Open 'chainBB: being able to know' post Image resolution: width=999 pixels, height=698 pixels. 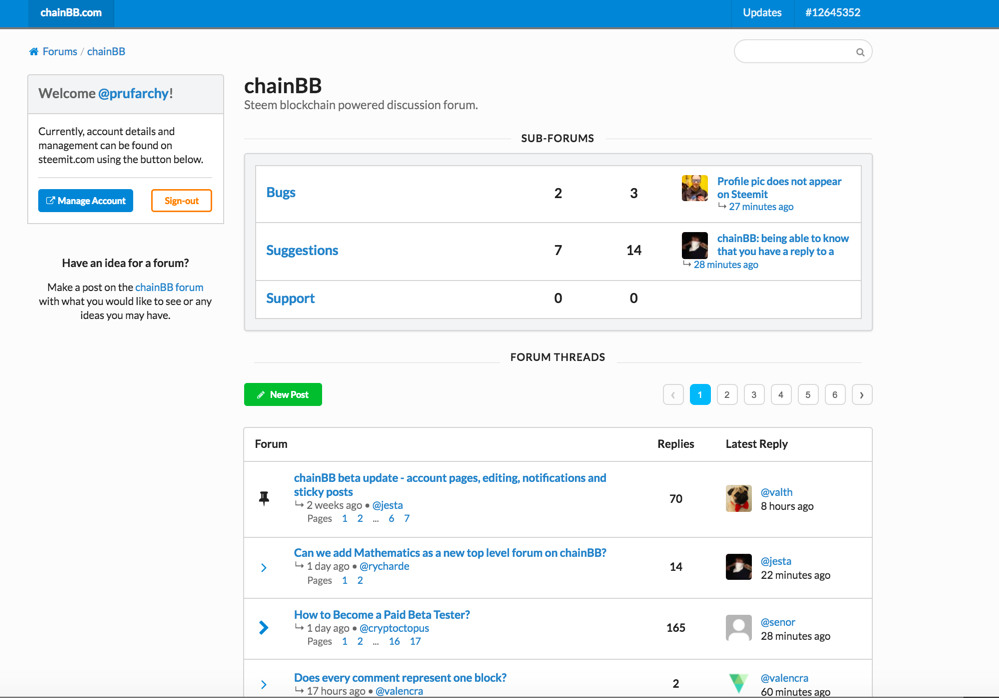click(x=783, y=245)
